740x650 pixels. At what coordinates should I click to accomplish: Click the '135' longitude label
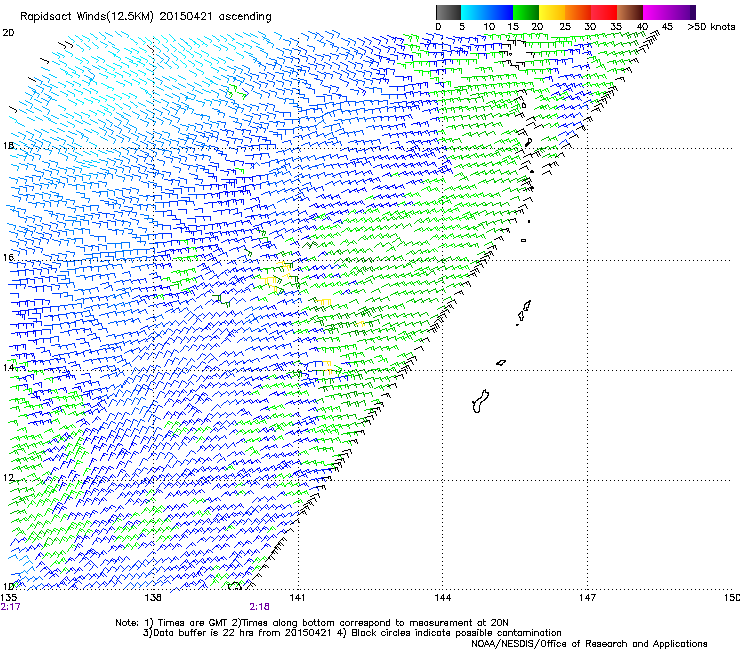tap(9, 598)
